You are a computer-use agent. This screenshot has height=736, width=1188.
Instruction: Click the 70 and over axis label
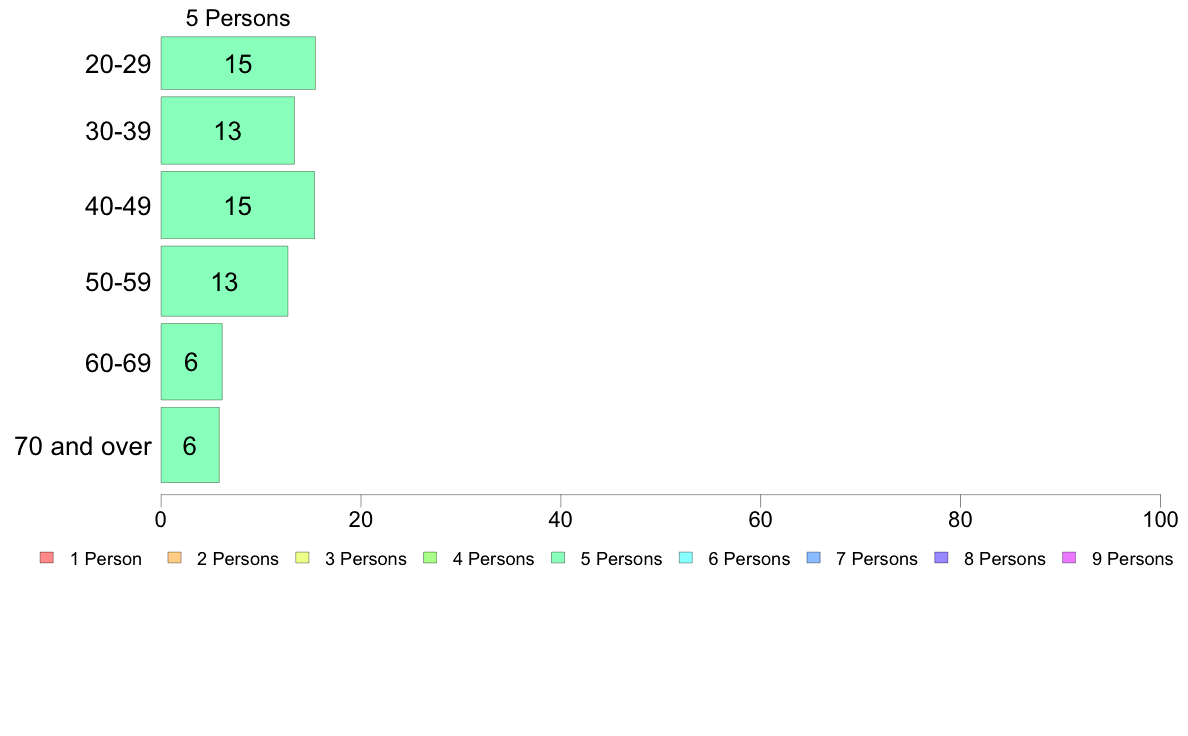[83, 446]
